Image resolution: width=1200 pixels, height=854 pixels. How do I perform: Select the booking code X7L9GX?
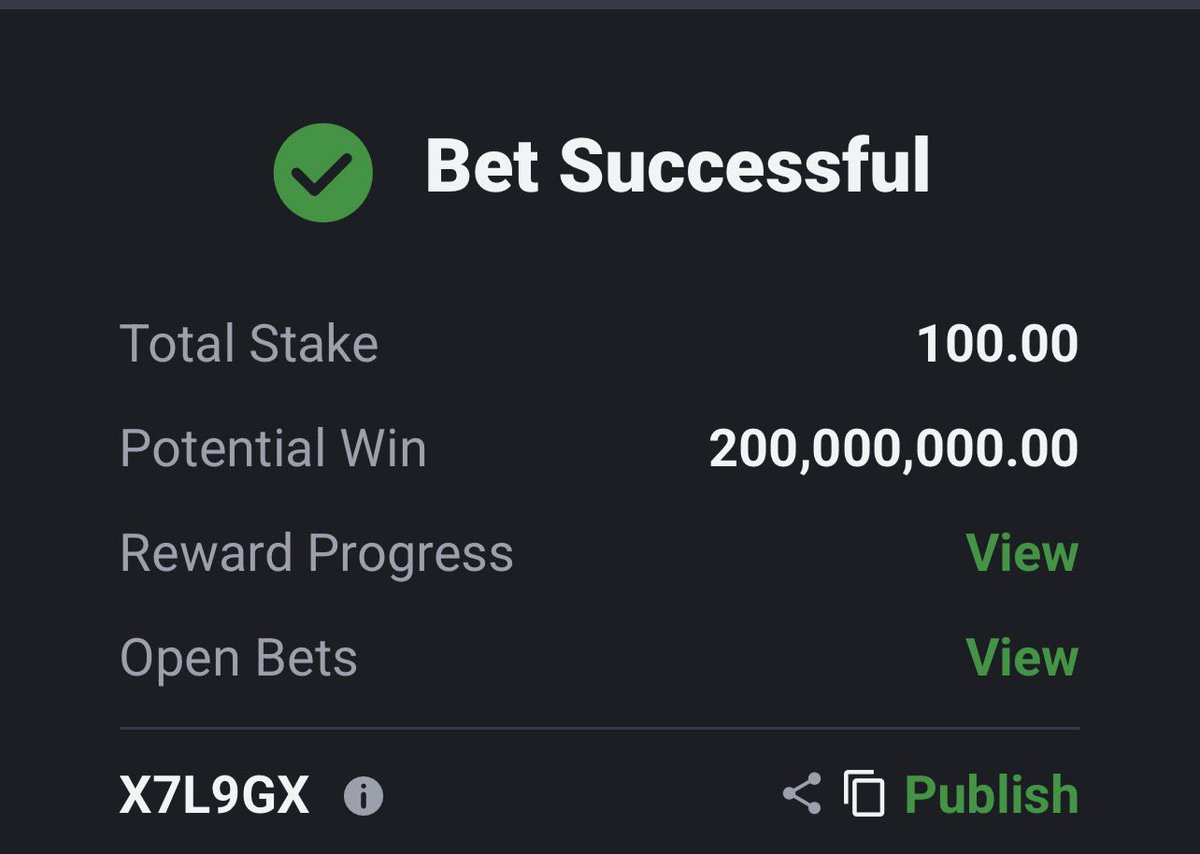click(214, 797)
